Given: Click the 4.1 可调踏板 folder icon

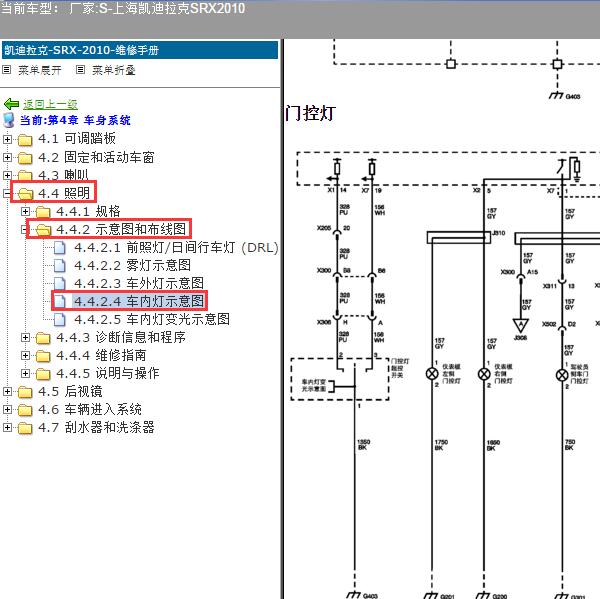Looking at the screenshot, I should [25, 140].
